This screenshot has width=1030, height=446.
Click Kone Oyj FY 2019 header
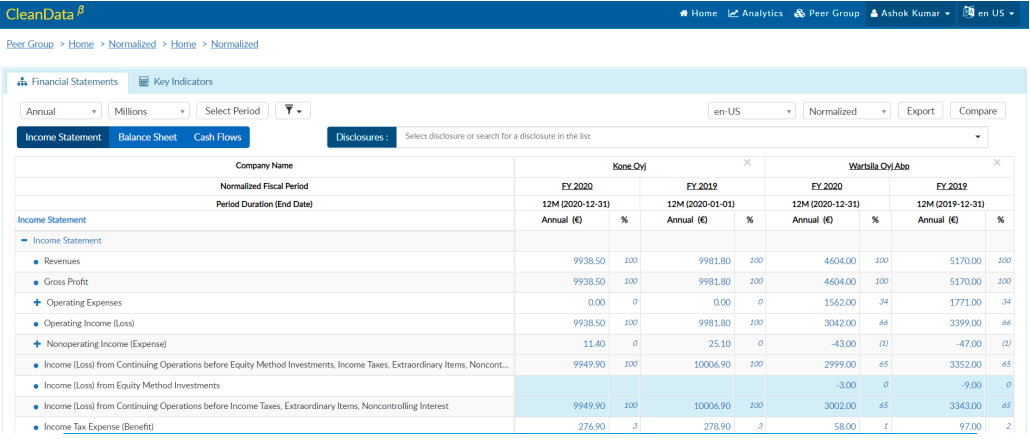[702, 186]
